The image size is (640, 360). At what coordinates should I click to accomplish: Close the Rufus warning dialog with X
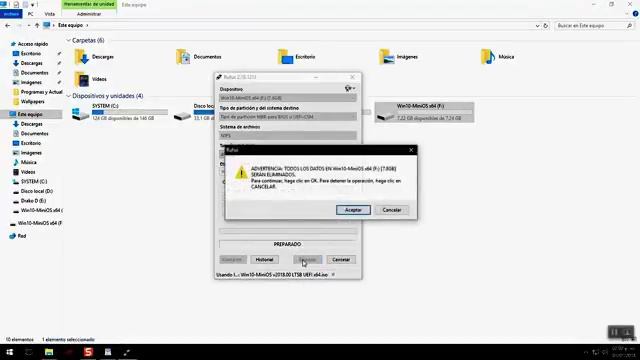(411, 150)
